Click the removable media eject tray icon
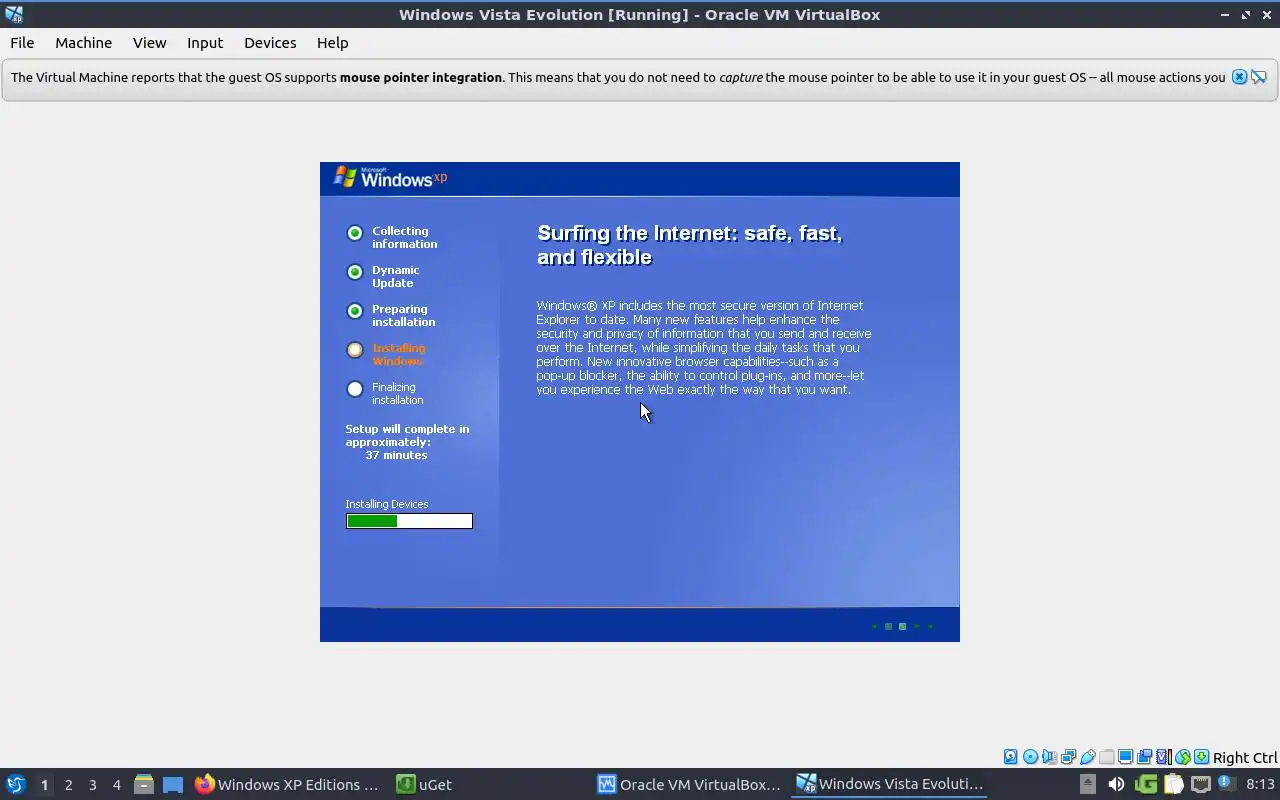The width and height of the screenshot is (1280, 800). [x=1088, y=784]
